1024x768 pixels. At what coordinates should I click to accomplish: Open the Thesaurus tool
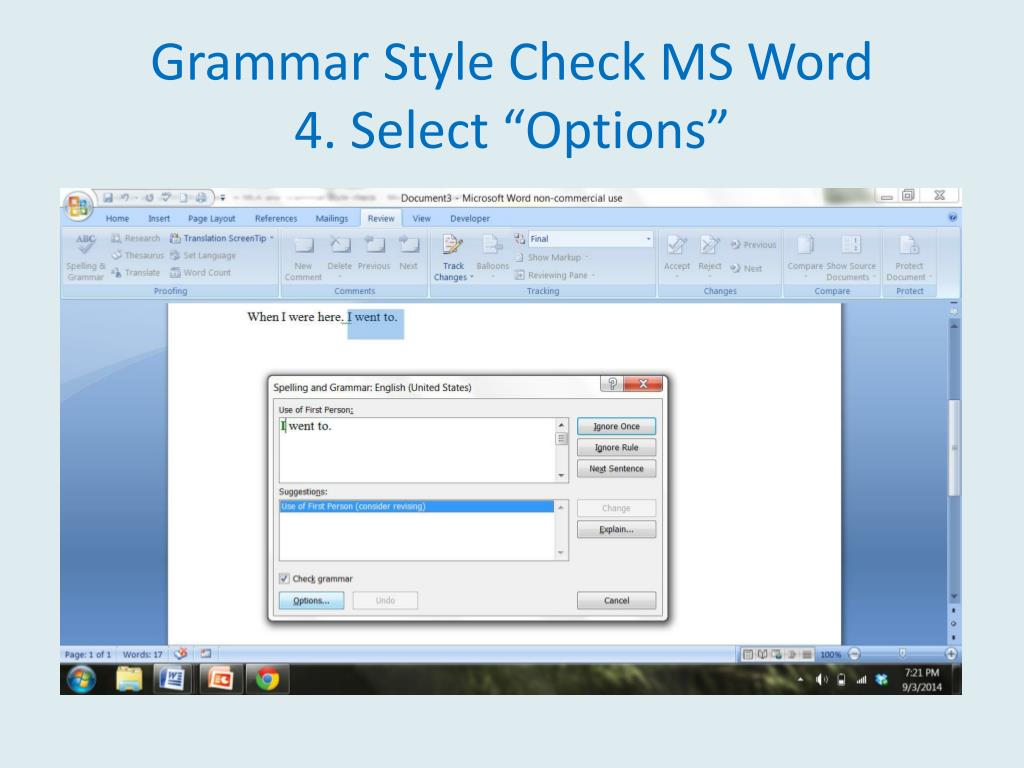137,255
